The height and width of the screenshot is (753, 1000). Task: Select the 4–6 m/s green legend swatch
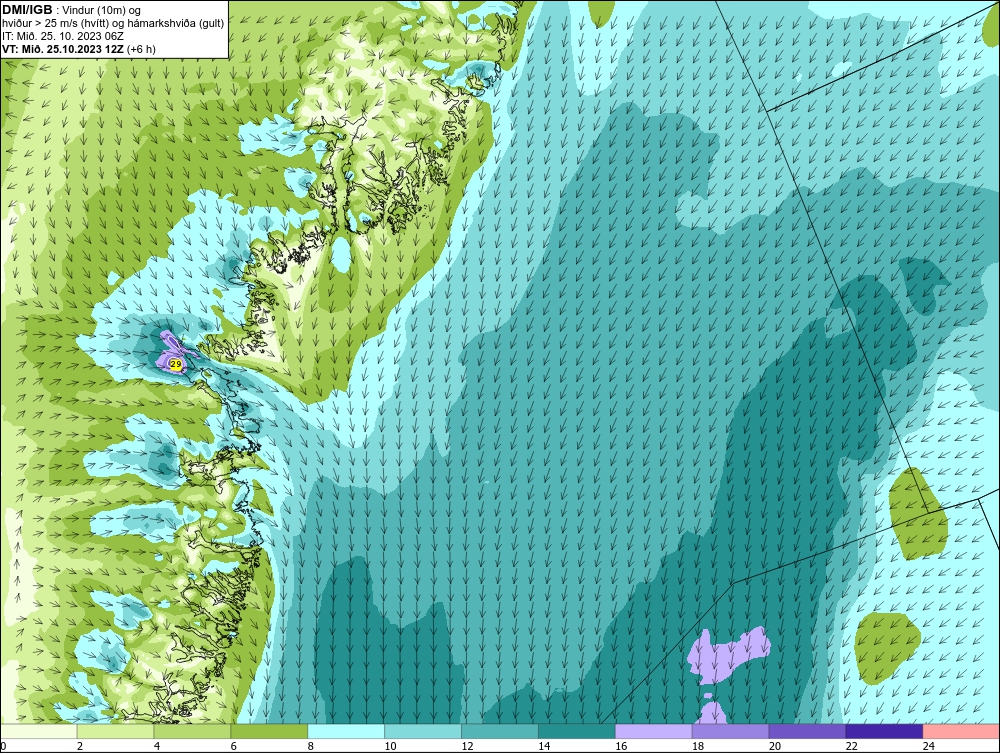click(192, 731)
